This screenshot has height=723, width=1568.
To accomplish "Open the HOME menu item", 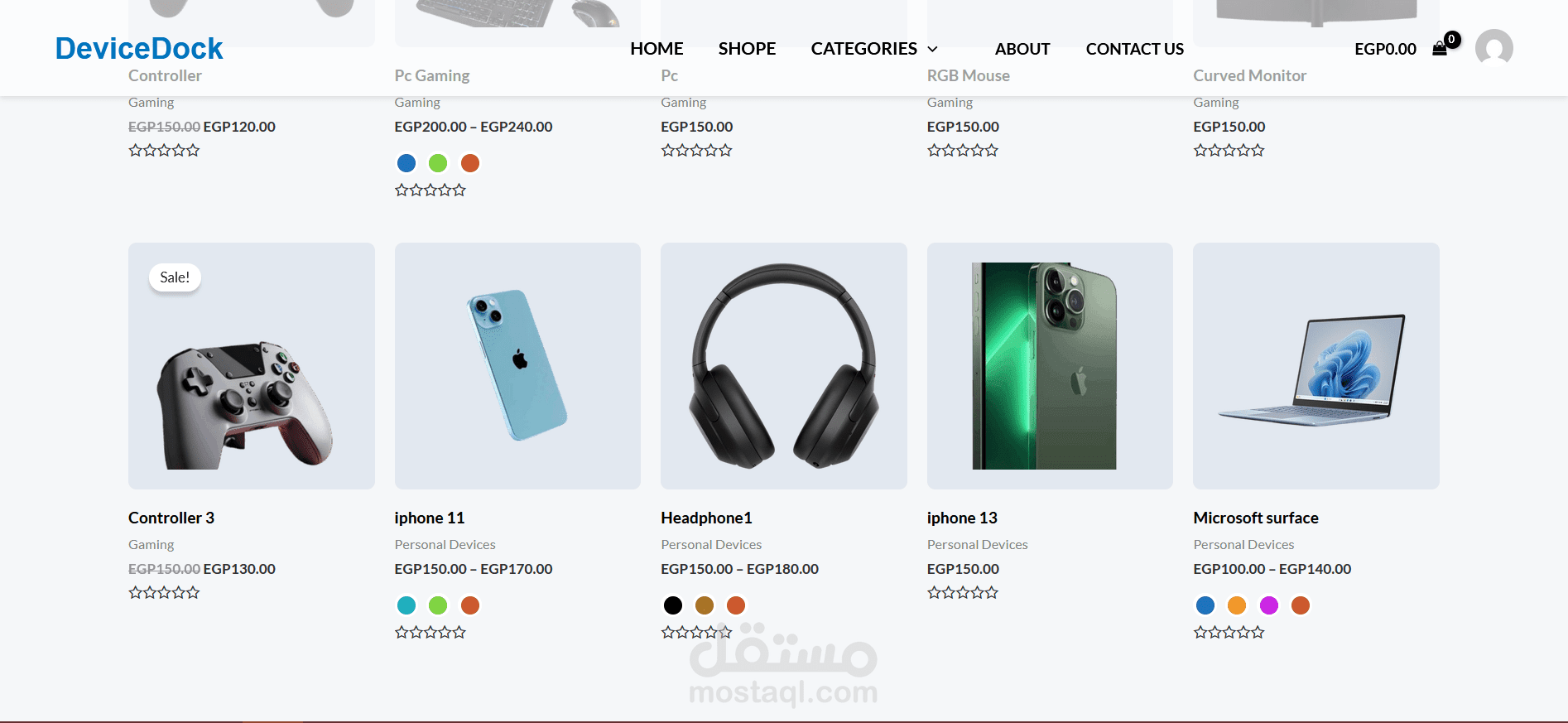I will coord(657,49).
